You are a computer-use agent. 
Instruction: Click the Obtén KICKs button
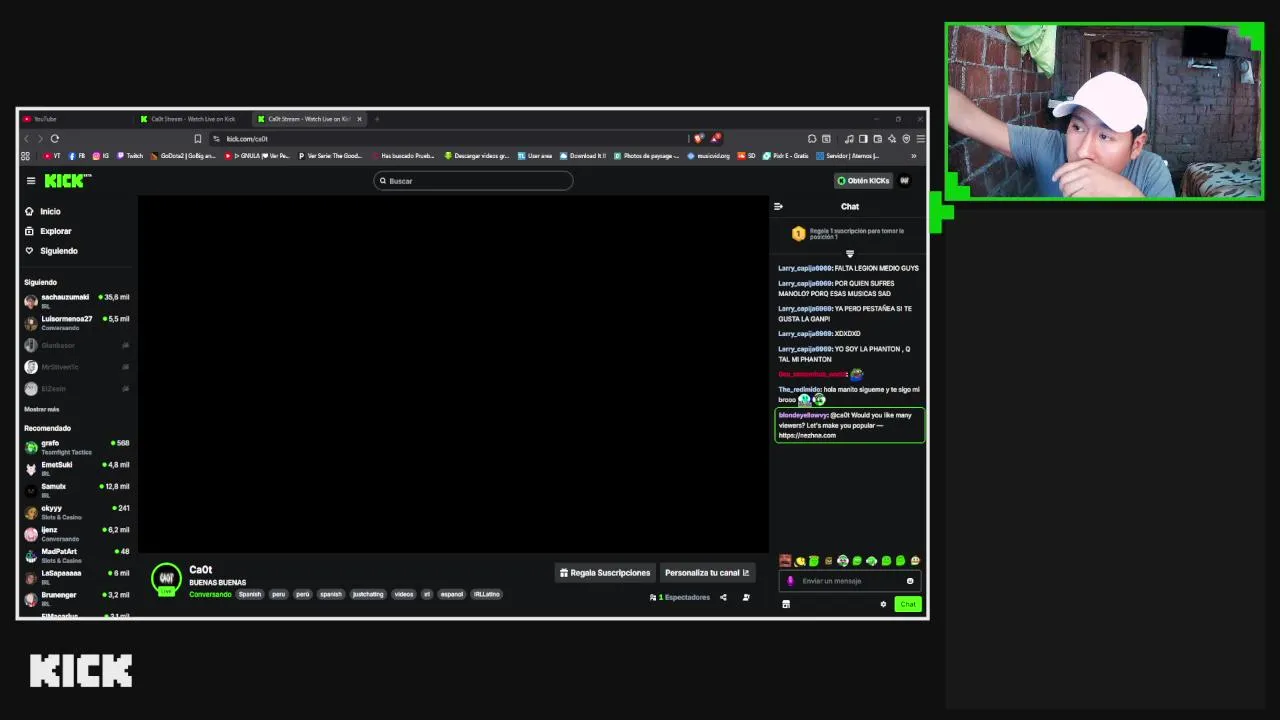point(863,181)
